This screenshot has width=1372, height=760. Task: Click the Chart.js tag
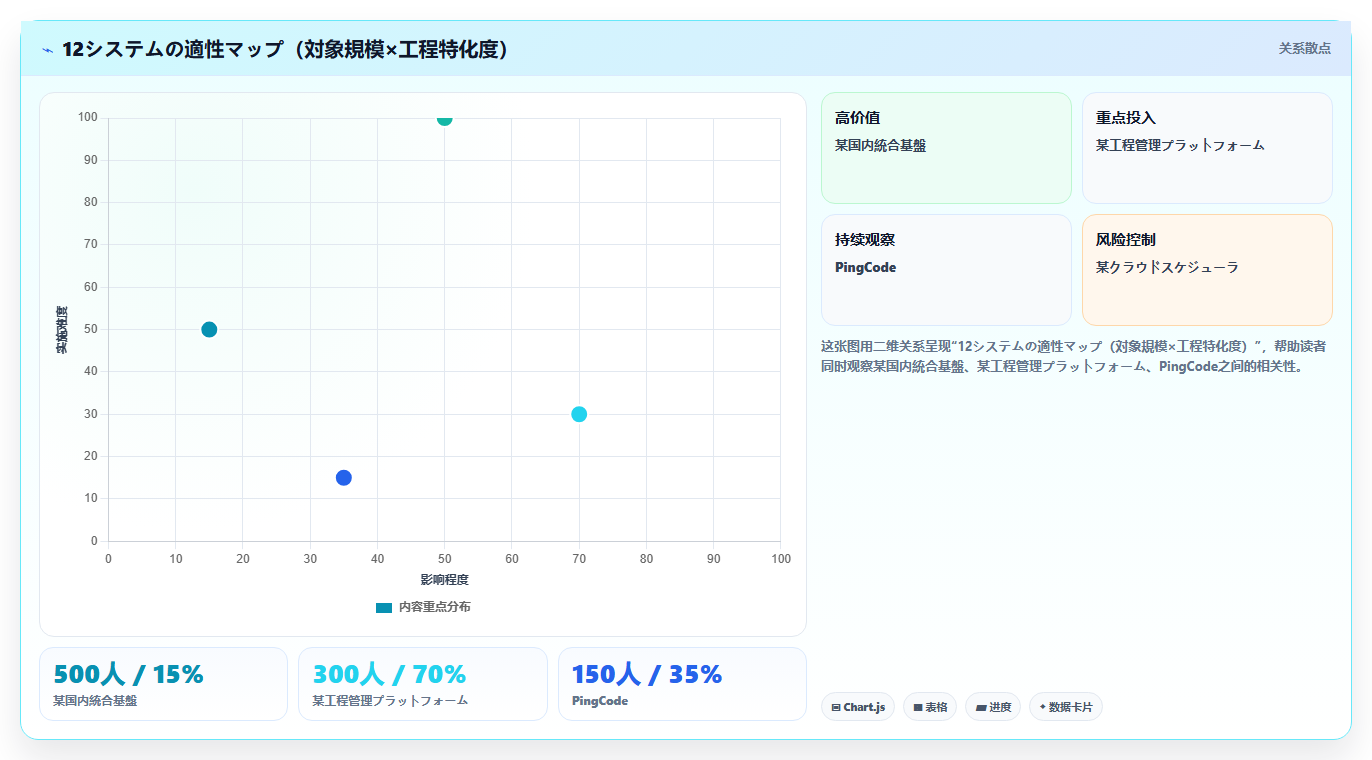coord(858,707)
